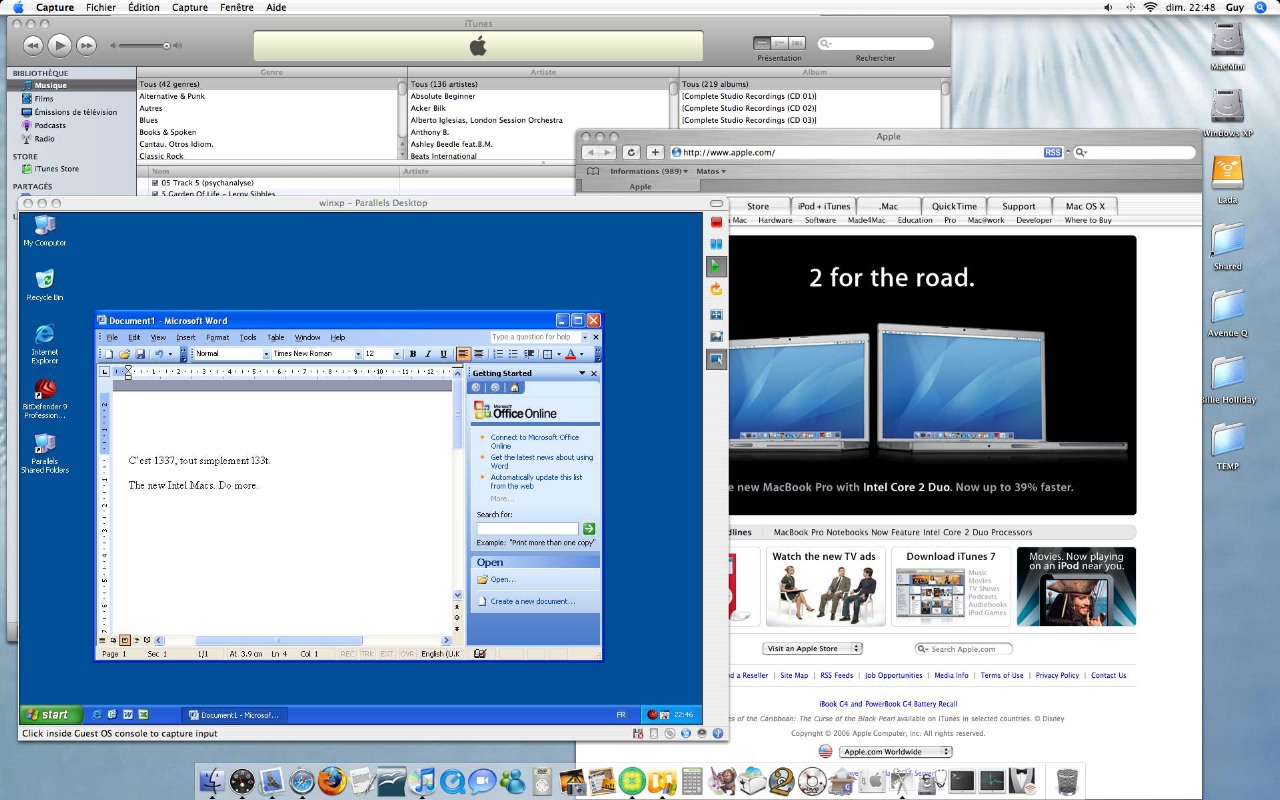Screen dimensions: 1280x800
Task: Toggle Bold formatting in Word
Action: tap(413, 354)
